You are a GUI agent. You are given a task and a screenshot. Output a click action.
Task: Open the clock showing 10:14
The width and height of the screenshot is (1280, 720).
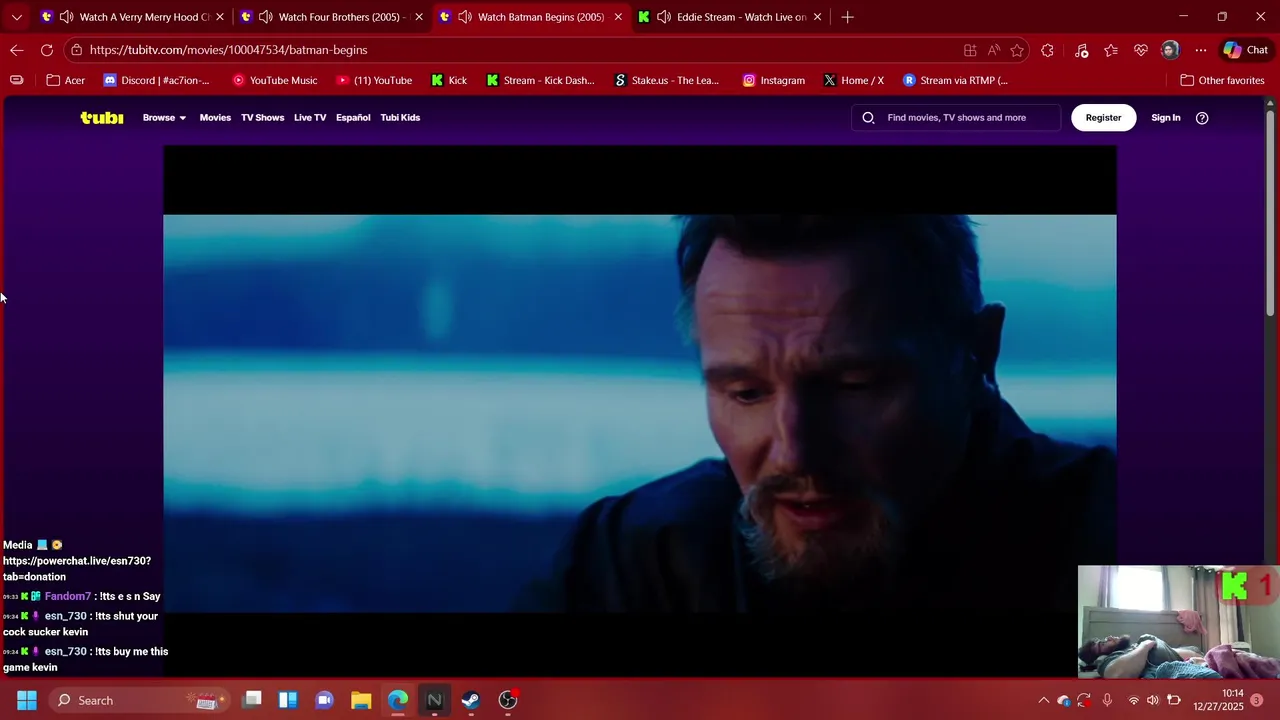[1218, 700]
